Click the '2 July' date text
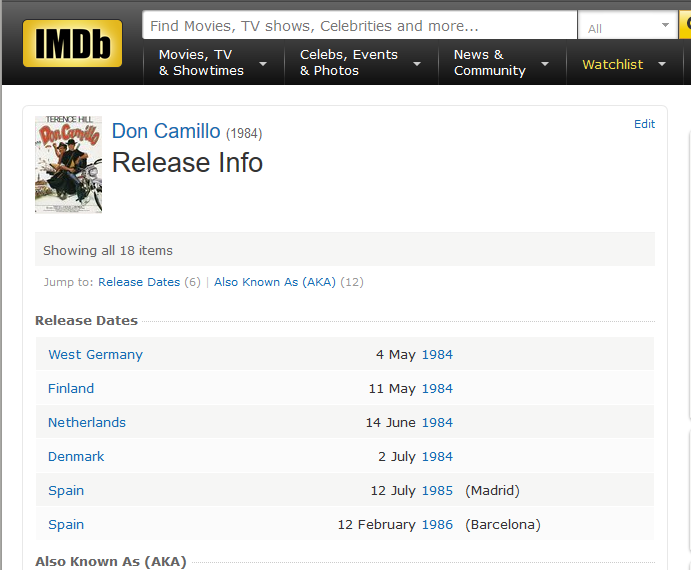The height and width of the screenshot is (570, 691). coord(397,456)
